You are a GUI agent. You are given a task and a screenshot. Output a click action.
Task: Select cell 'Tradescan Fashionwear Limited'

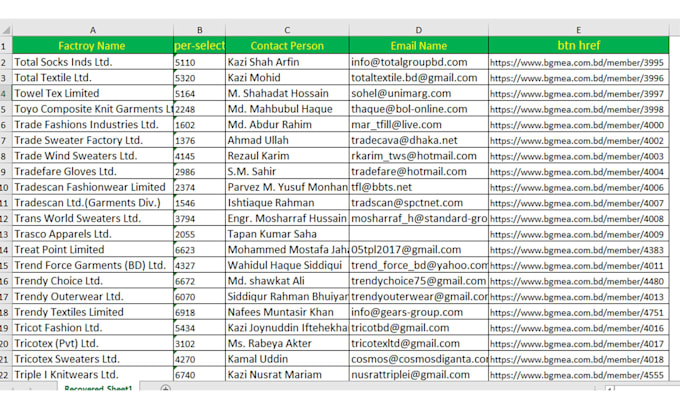[92, 187]
